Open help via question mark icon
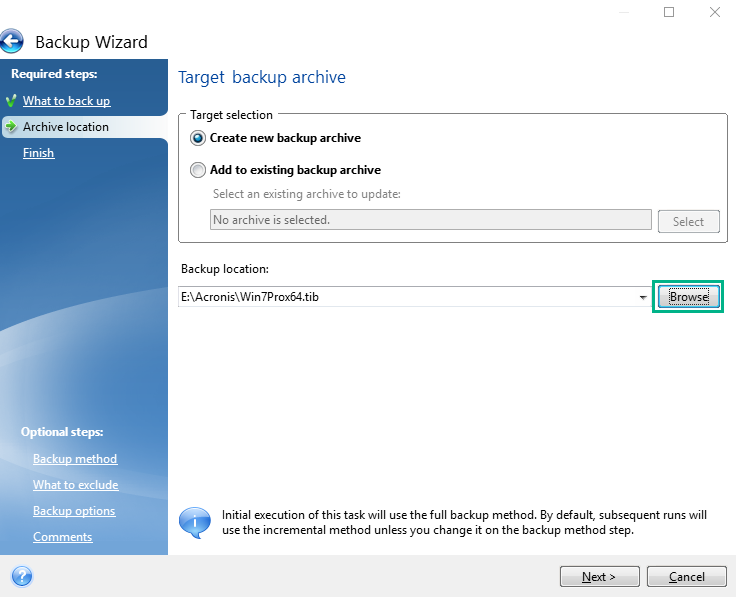This screenshot has width=736, height=597. 22,576
